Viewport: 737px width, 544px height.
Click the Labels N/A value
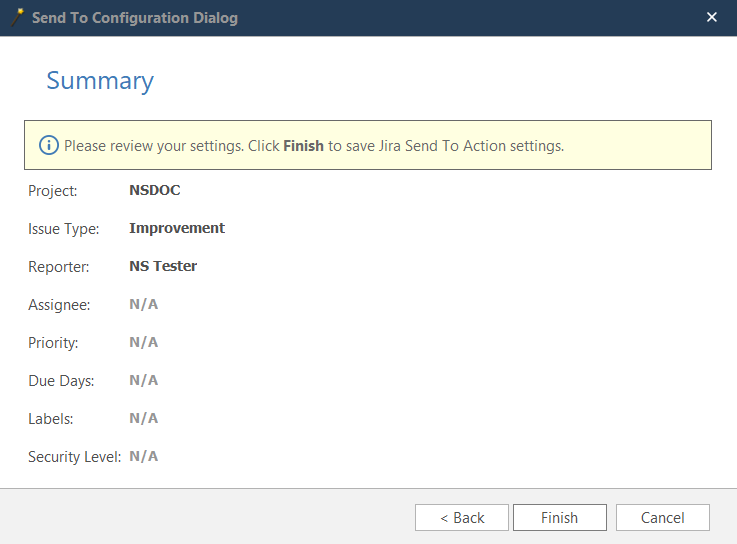pyautogui.click(x=144, y=418)
